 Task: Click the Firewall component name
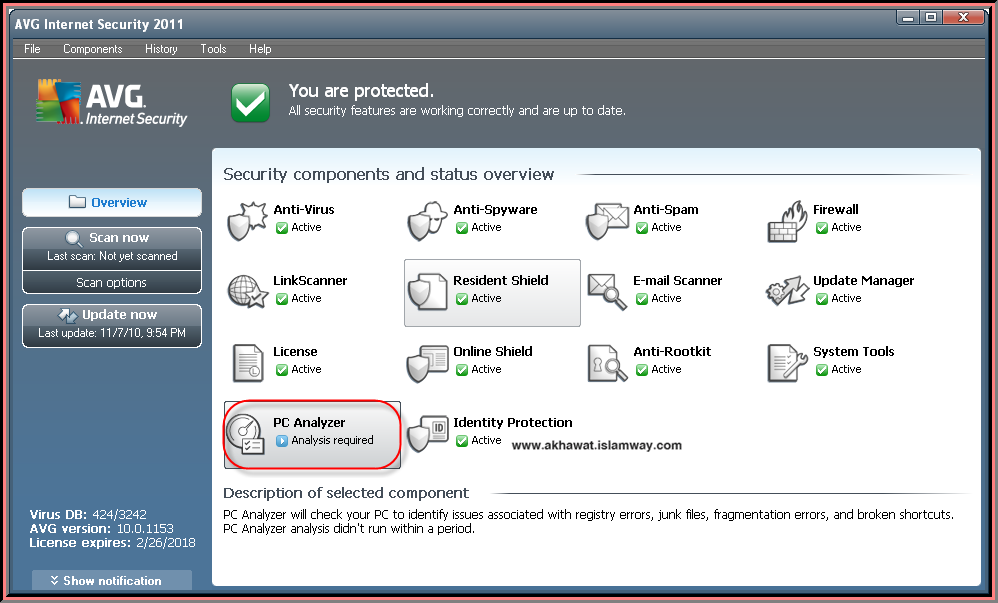click(836, 209)
